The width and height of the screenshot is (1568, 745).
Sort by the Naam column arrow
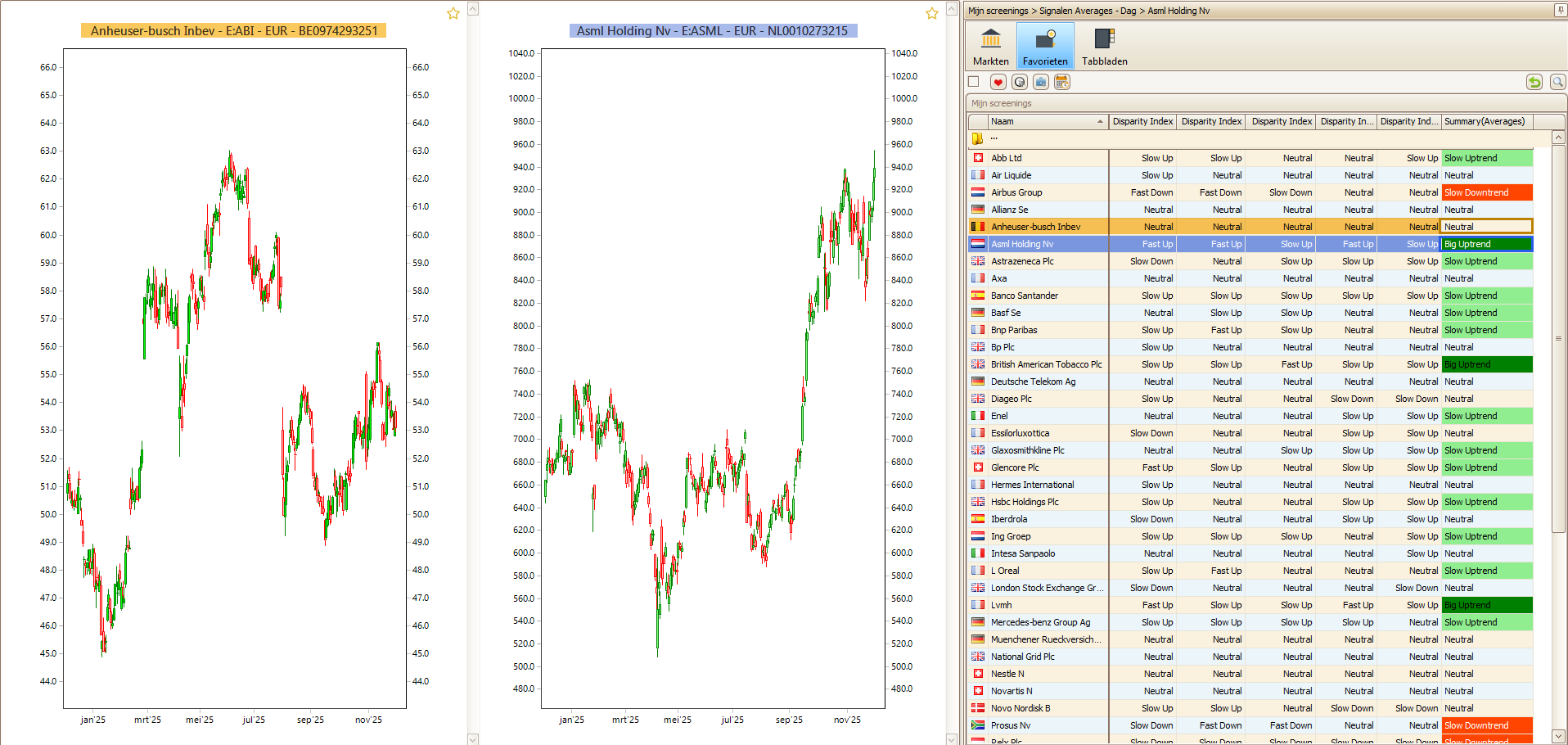click(1100, 122)
